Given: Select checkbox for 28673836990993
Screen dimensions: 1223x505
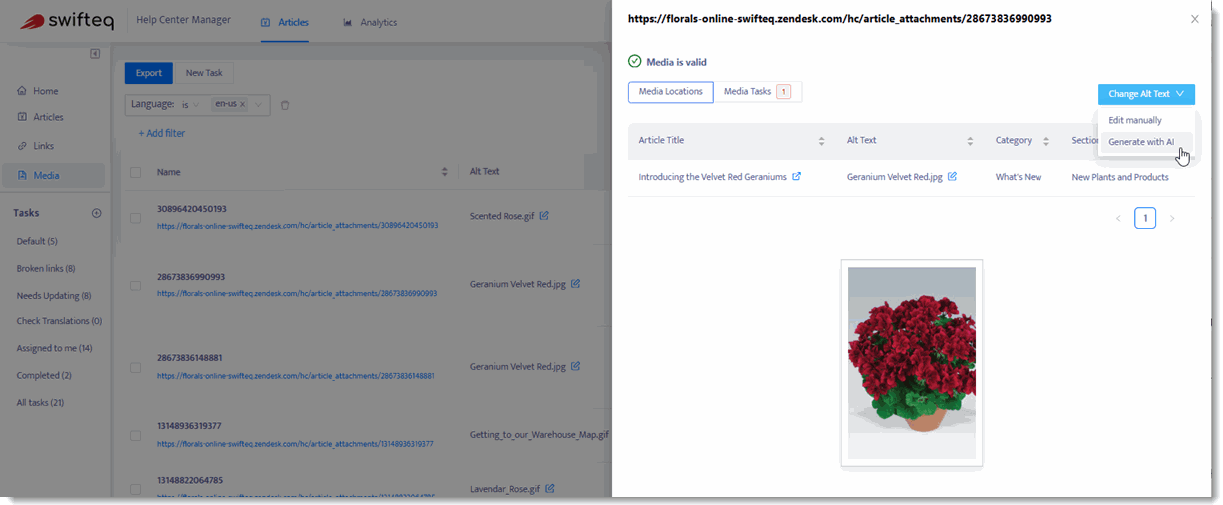Looking at the screenshot, I should (135, 285).
